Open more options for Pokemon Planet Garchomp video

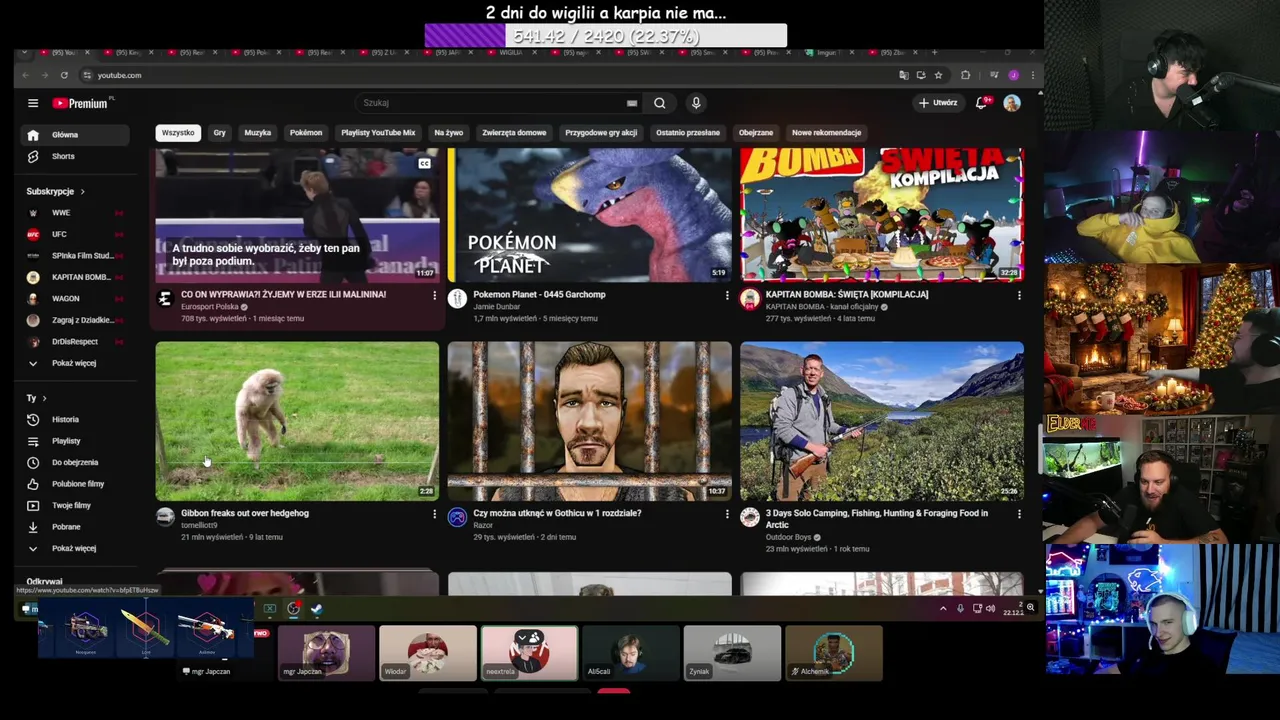click(727, 295)
